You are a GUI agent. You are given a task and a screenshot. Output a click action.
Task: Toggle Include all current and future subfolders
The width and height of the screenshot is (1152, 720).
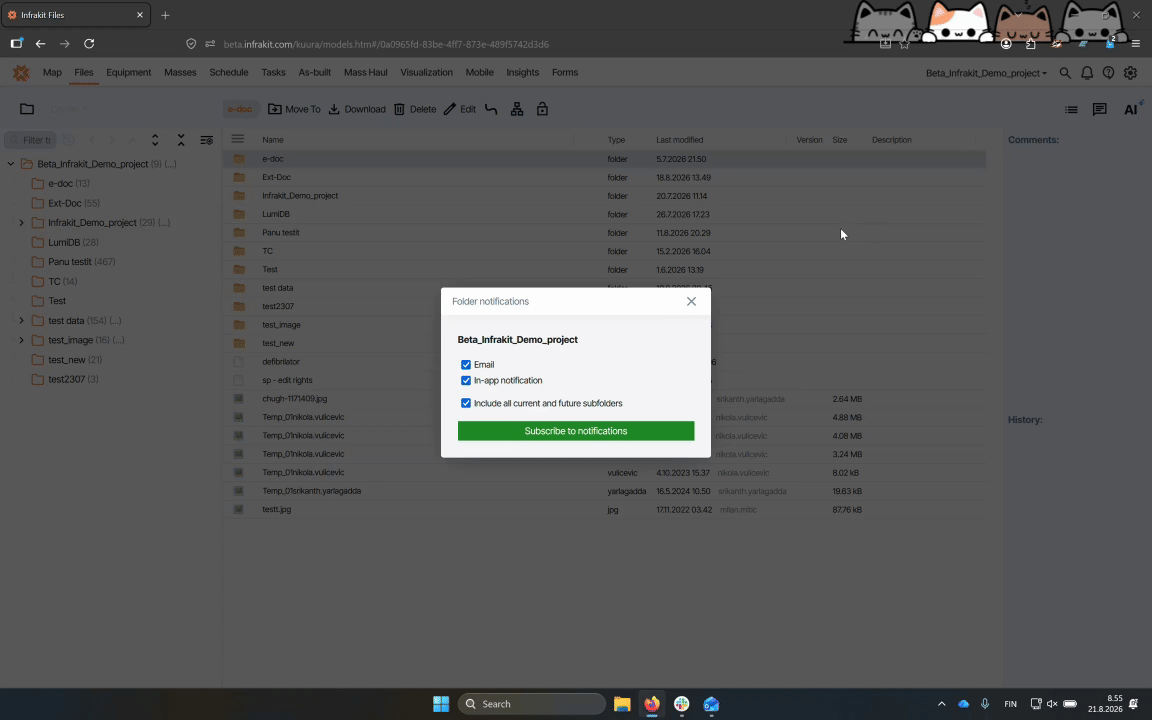[466, 403]
